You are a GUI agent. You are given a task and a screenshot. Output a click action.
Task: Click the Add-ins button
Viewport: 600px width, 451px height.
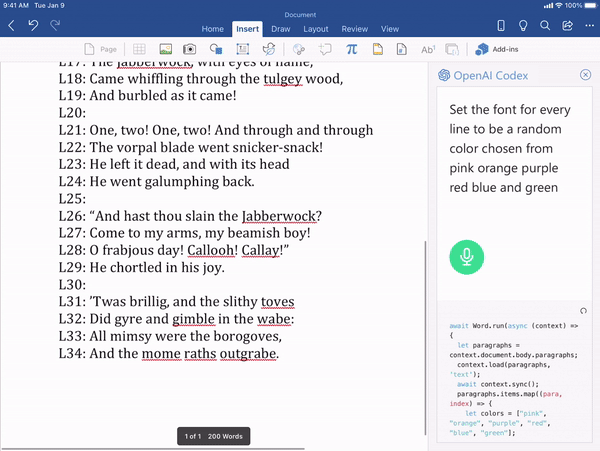click(496, 49)
